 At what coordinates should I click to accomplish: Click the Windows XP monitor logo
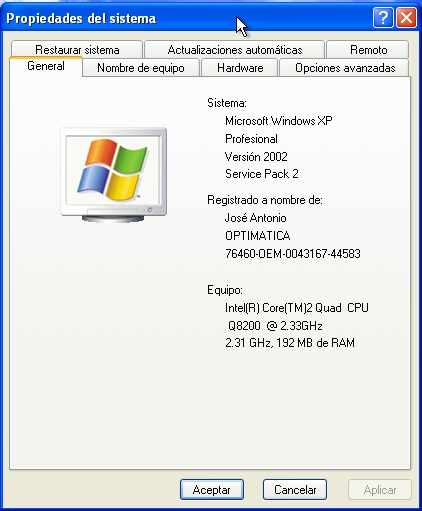tap(114, 175)
